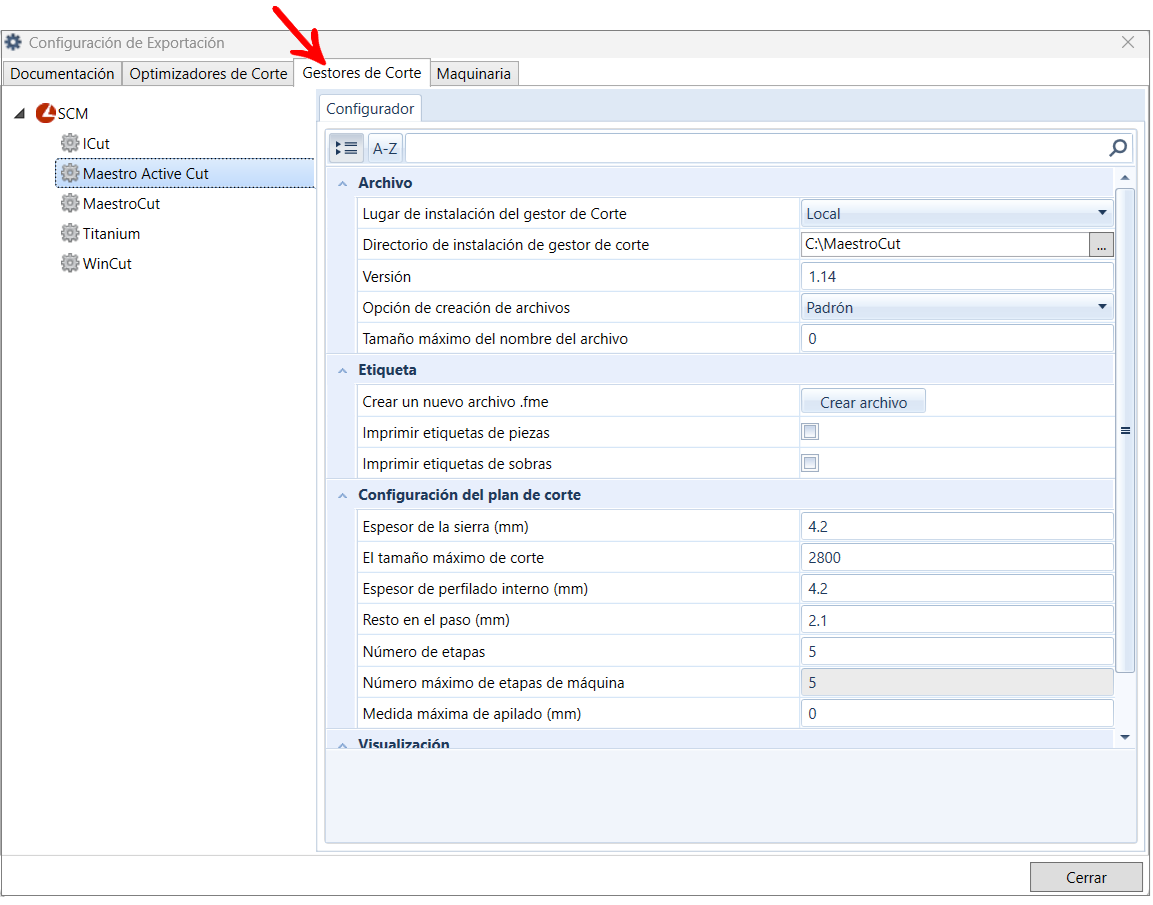
Task: Select the Gestores de Corte tab
Action: [362, 73]
